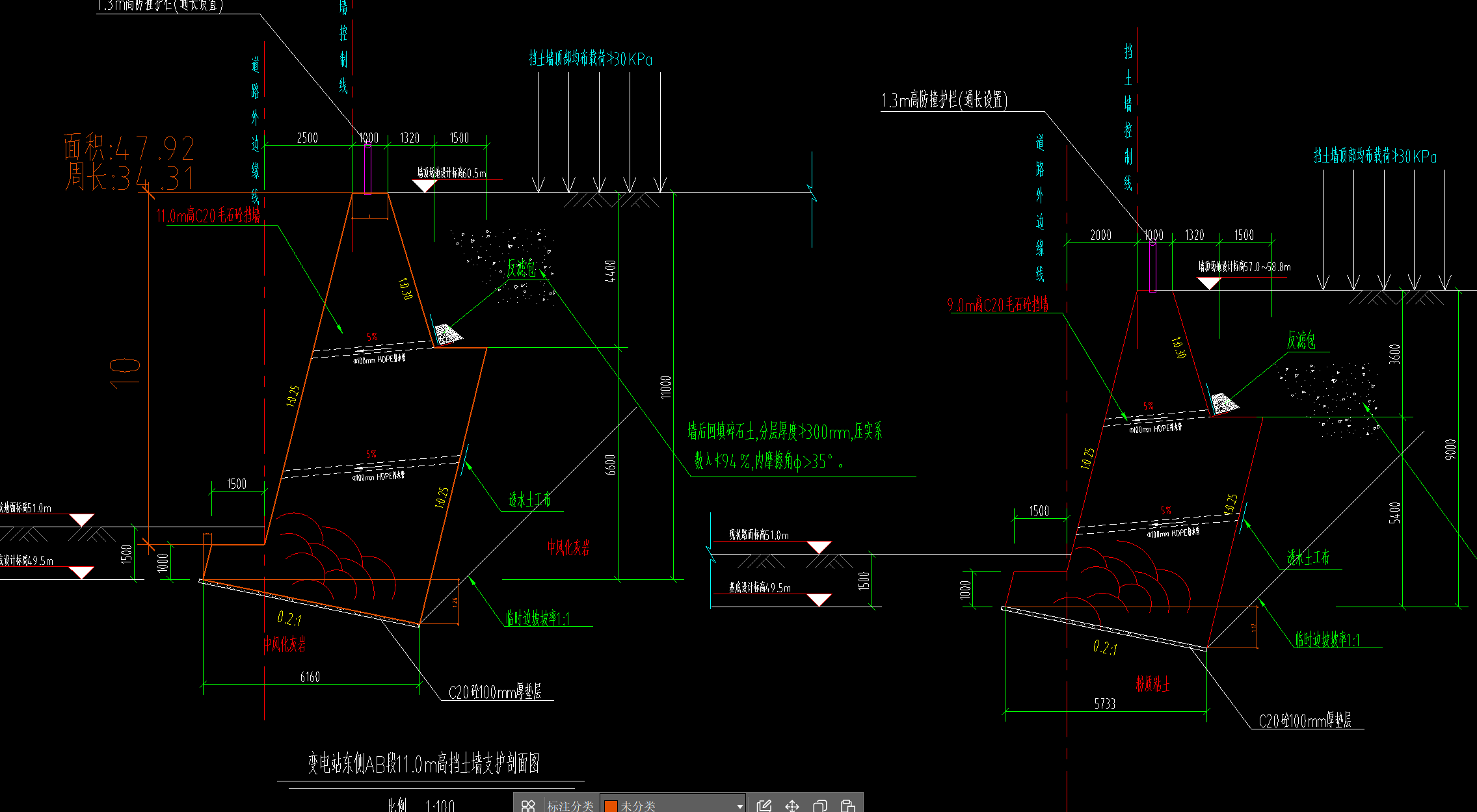Image resolution: width=1477 pixels, height=812 pixels.
Task: Click the 挡土墙顶部均布载荷≯30KPa label on left section
Action: point(591,59)
